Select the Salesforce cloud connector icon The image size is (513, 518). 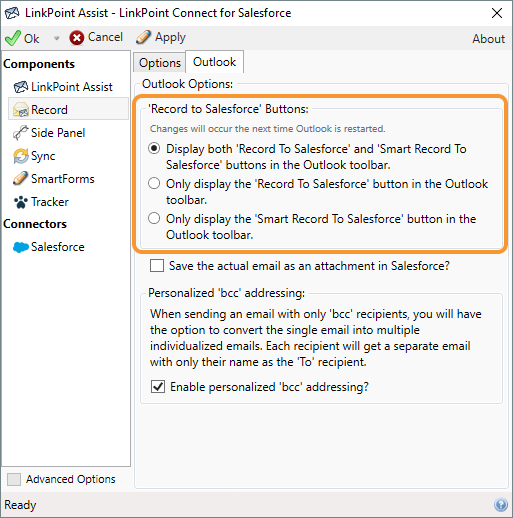click(x=21, y=247)
